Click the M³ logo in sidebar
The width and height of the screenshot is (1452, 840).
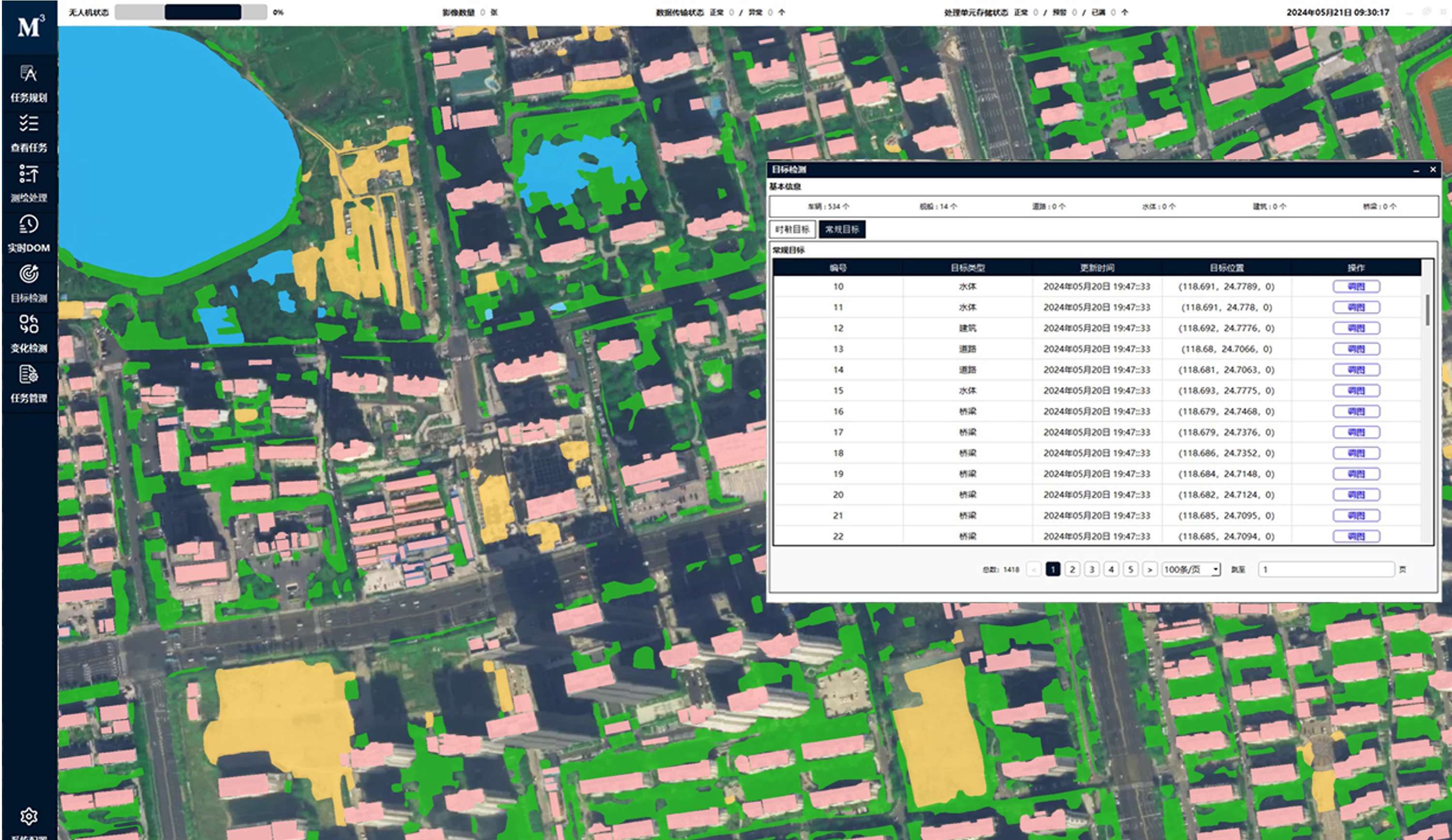pos(30,27)
